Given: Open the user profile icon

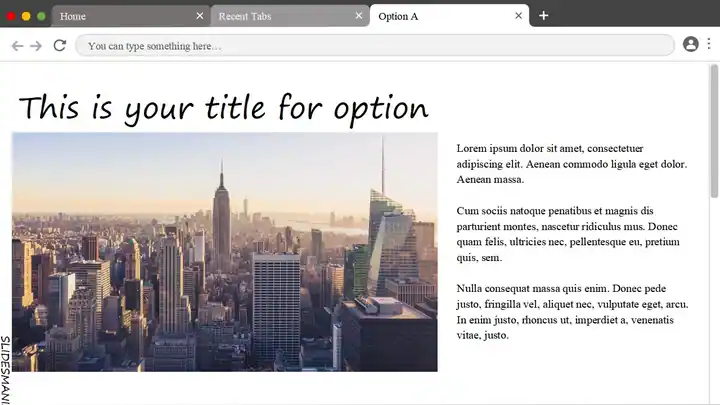Looking at the screenshot, I should click(x=691, y=44).
